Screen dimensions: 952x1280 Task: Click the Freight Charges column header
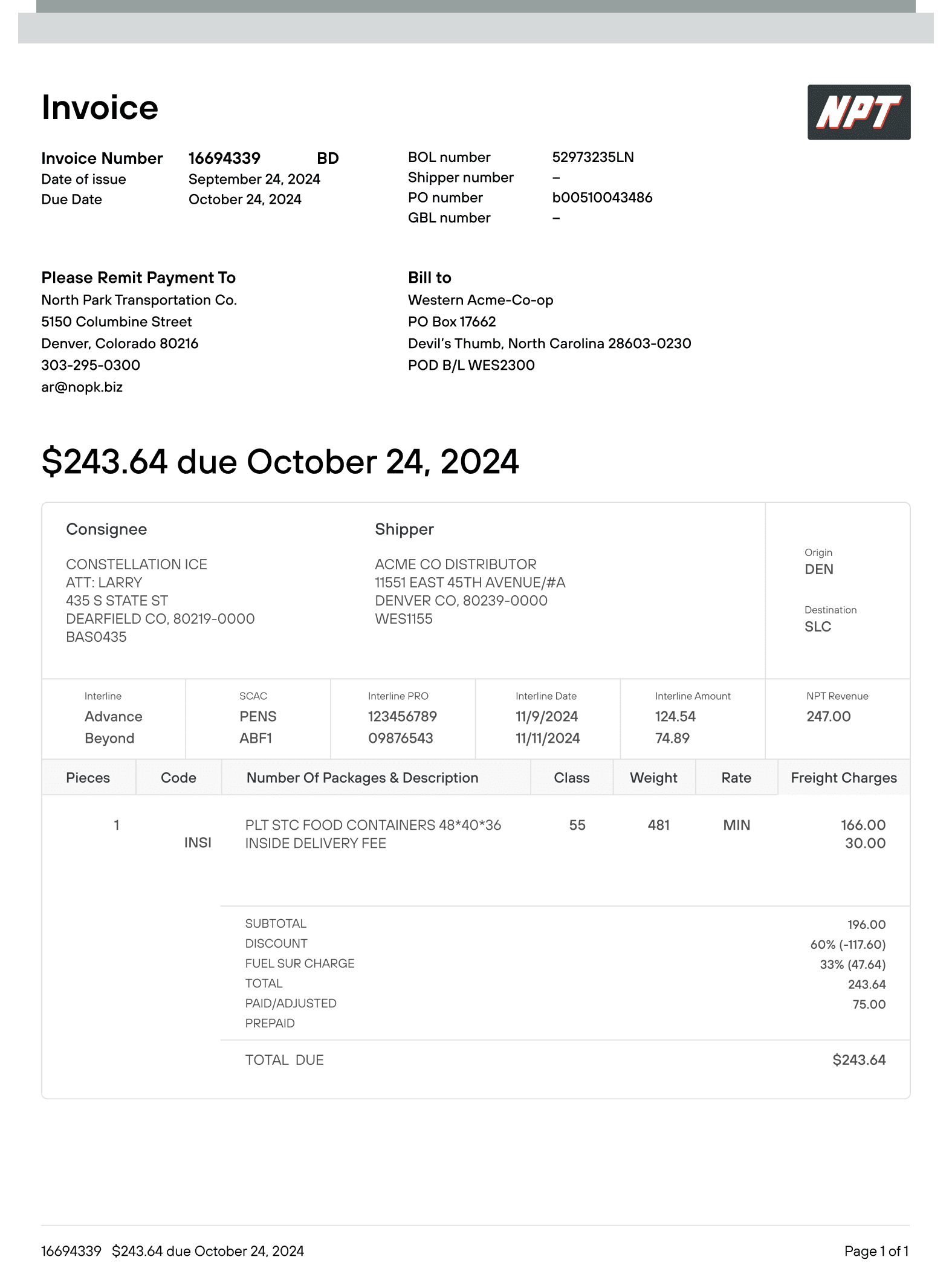844,778
